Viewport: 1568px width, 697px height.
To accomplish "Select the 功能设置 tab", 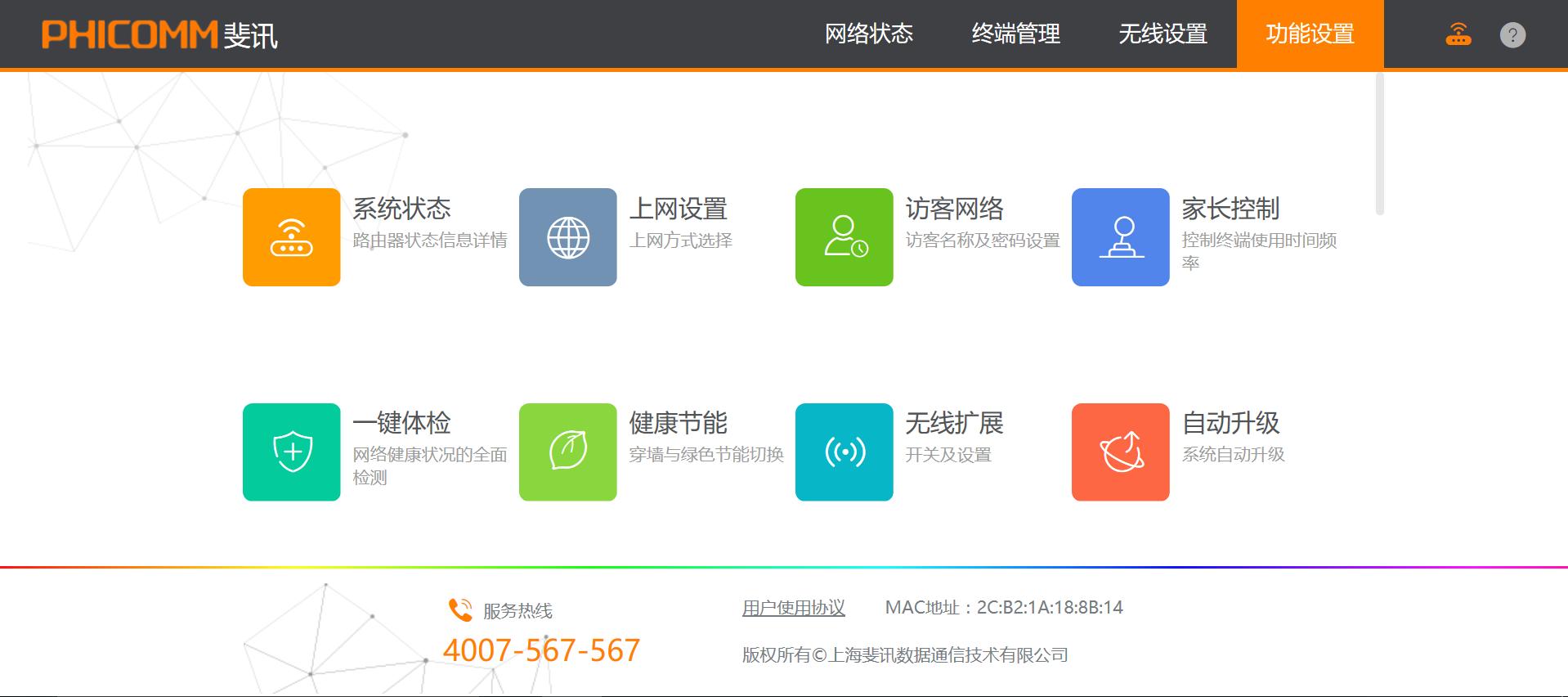I will coord(1310,34).
